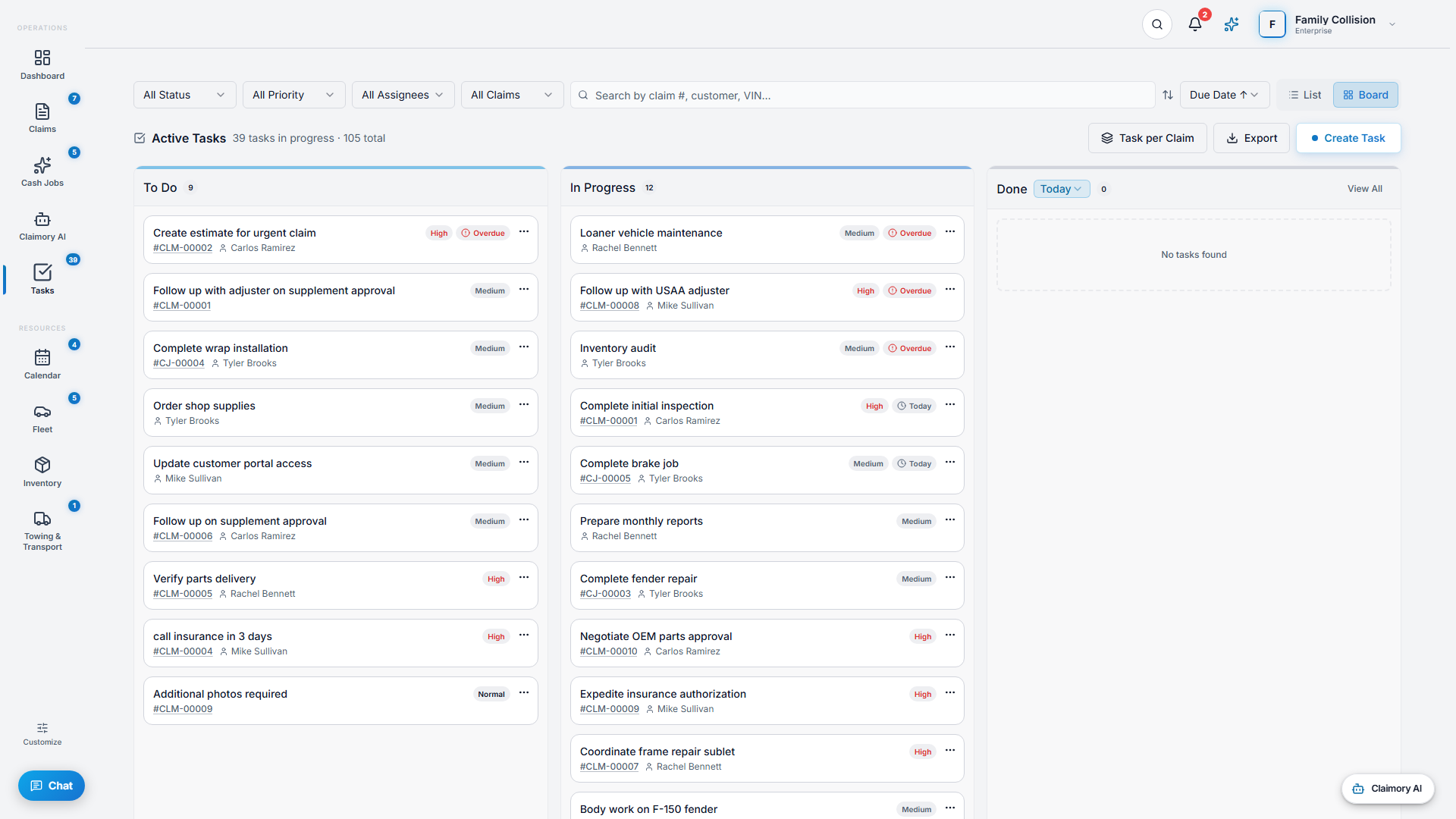Export the tasks

[1251, 138]
